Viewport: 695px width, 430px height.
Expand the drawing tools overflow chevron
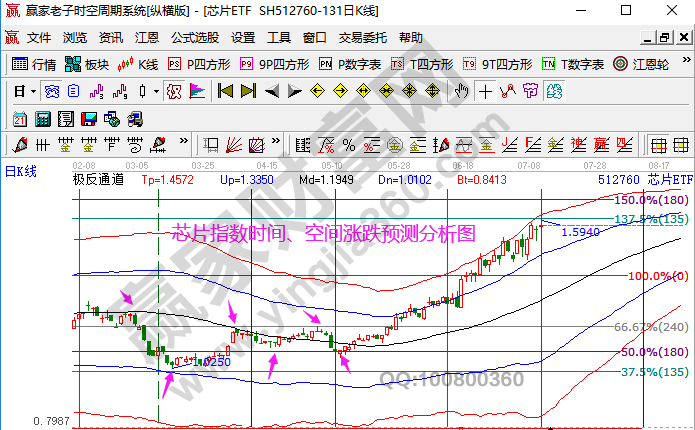[x=186, y=143]
